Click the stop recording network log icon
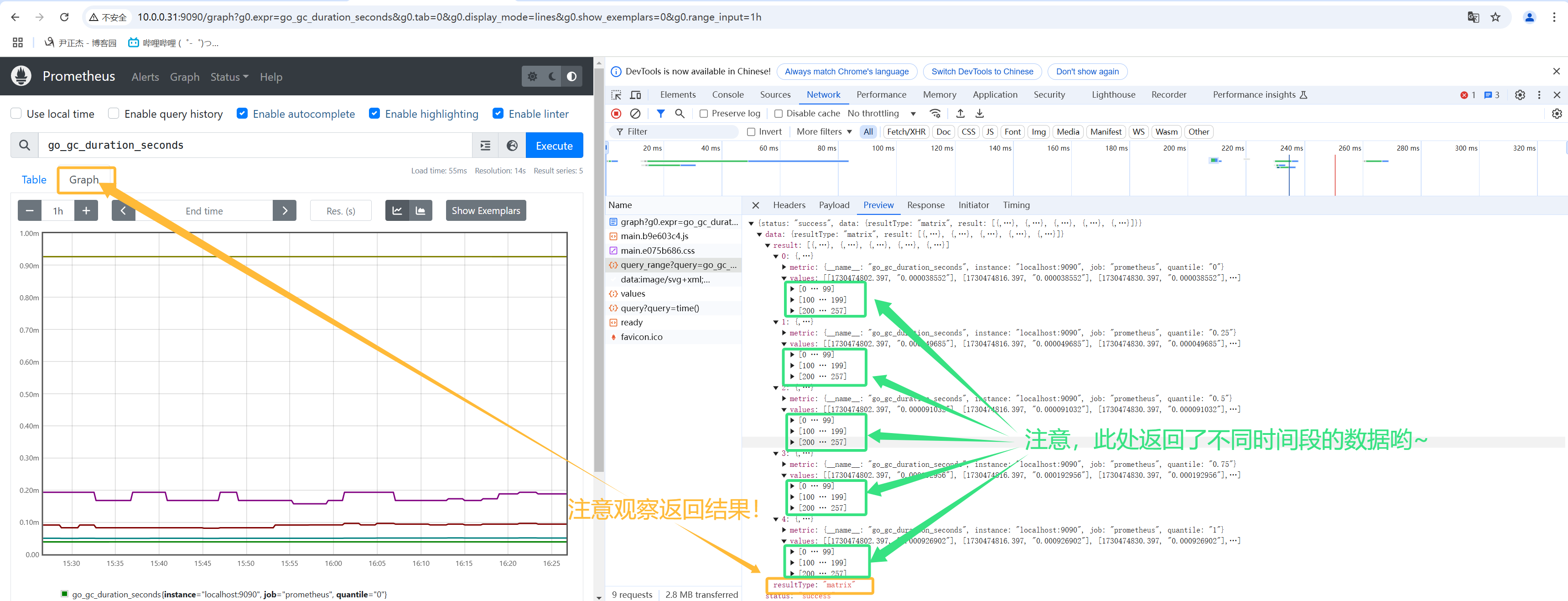Image resolution: width=1568 pixels, height=601 pixels. 616,113
